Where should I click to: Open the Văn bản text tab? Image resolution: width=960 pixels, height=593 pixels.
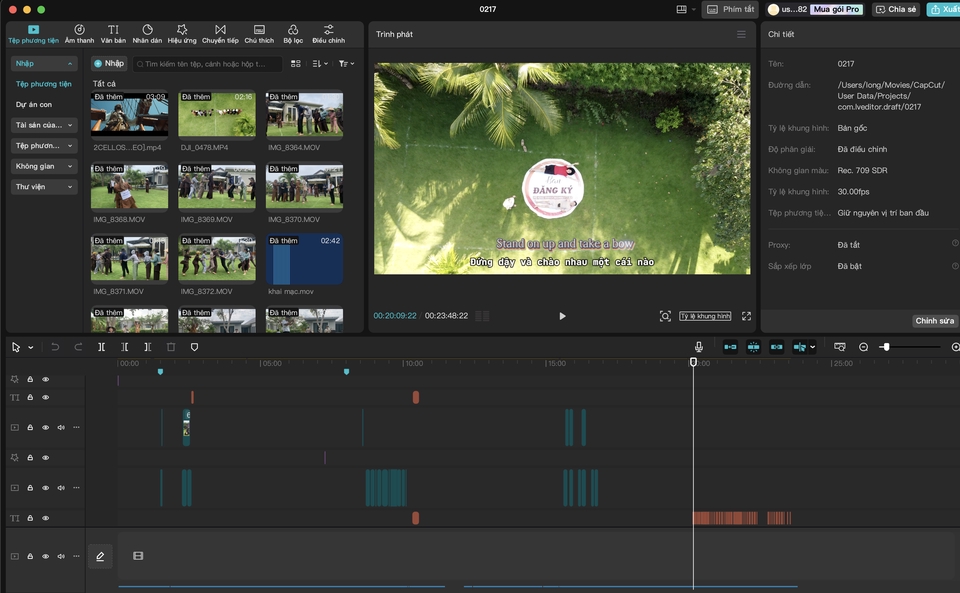[x=113, y=34]
